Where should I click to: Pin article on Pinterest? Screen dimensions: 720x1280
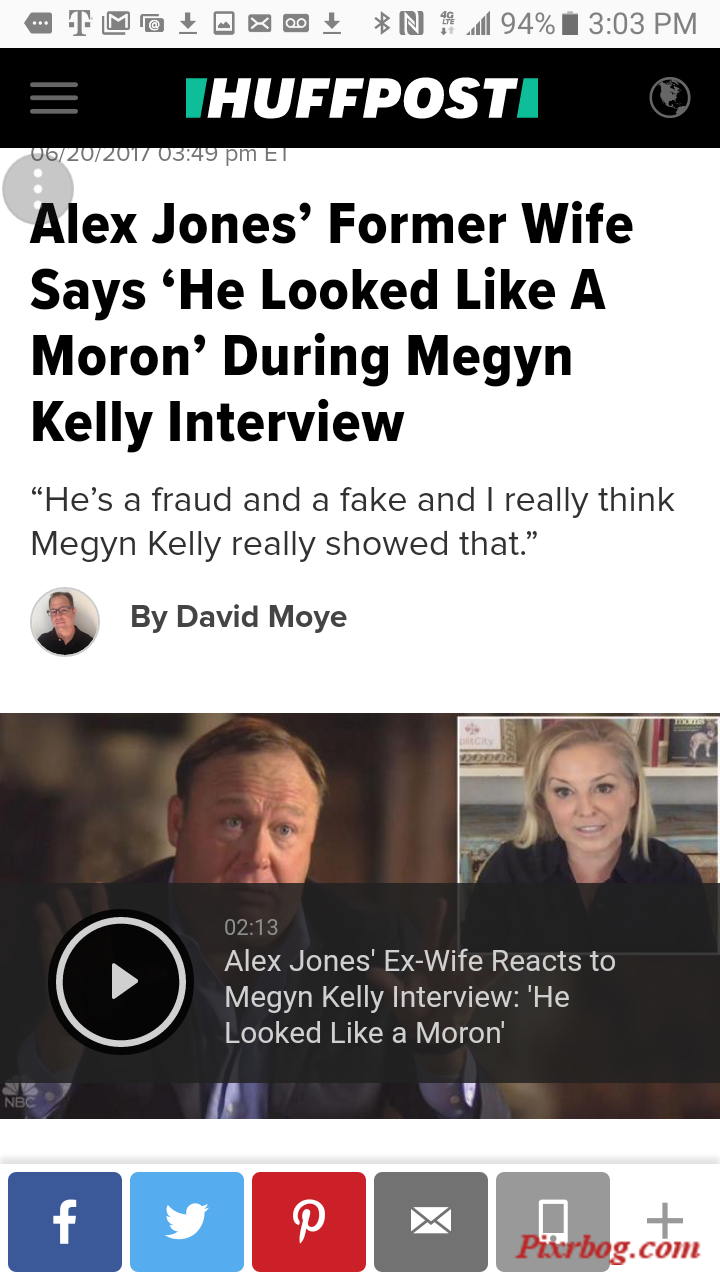[309, 1222]
